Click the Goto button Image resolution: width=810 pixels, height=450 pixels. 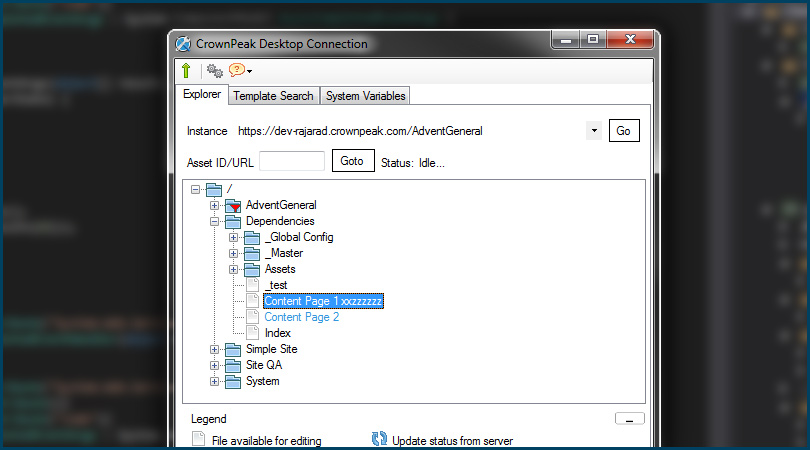353,161
